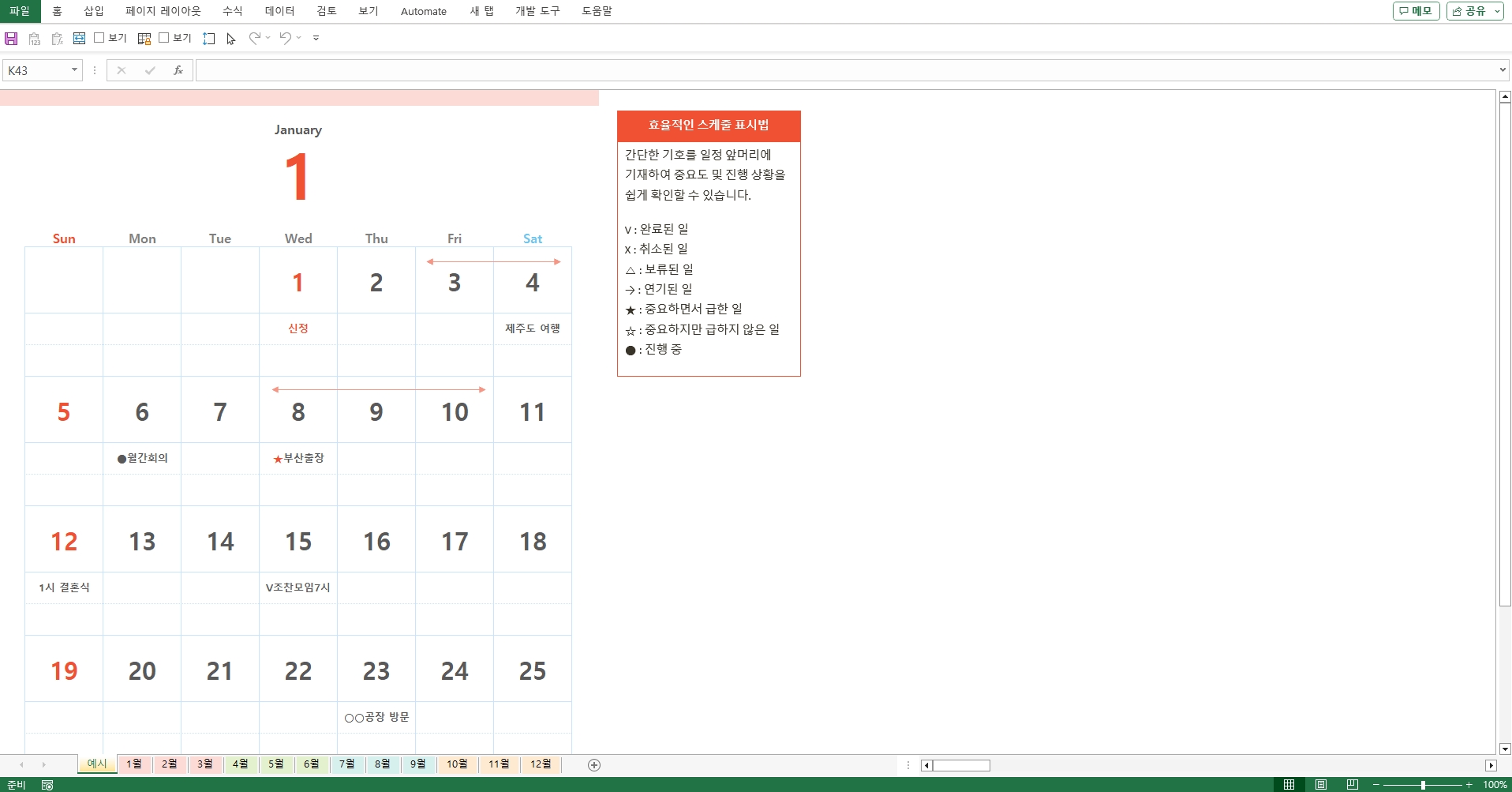This screenshot has width=1512, height=792.
Task: Open the 페이지 레이아웃 ribbon tab
Action: (x=163, y=11)
